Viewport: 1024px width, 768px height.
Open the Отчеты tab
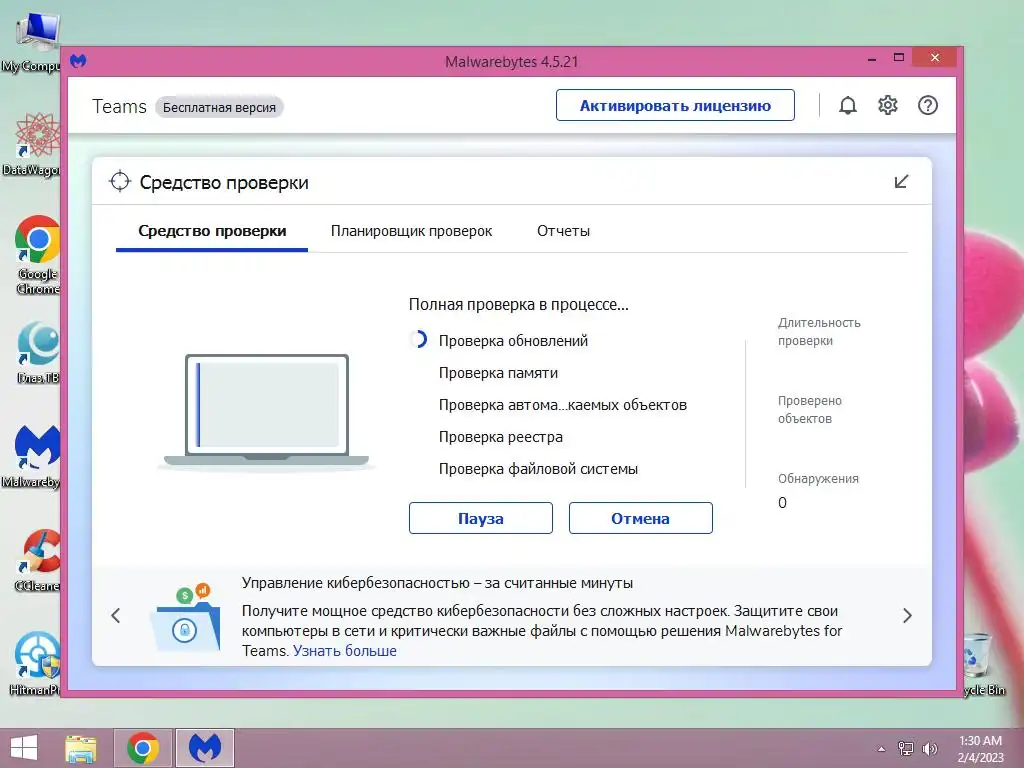coord(563,231)
